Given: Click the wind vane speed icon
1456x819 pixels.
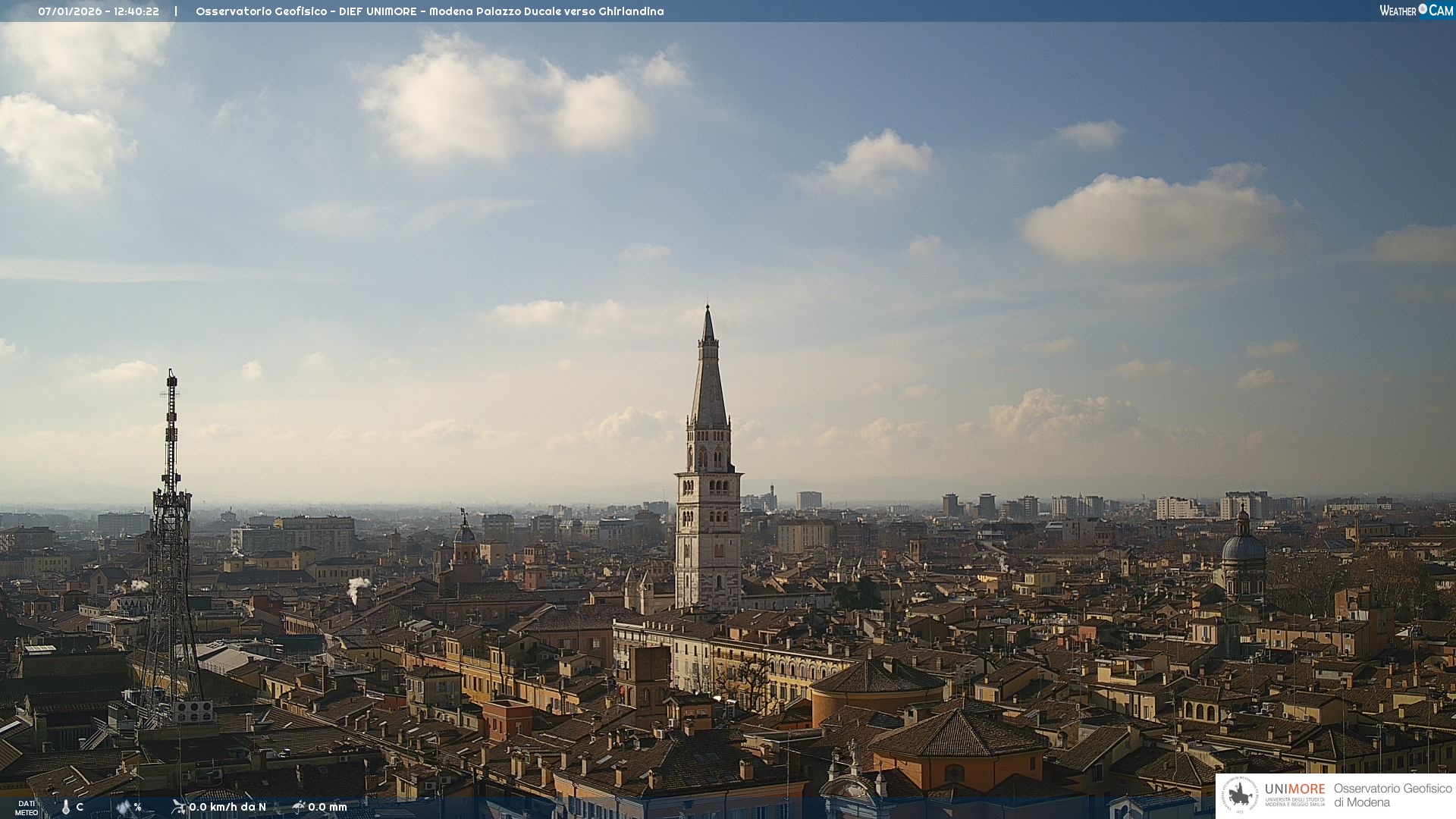Looking at the screenshot, I should [x=179, y=807].
